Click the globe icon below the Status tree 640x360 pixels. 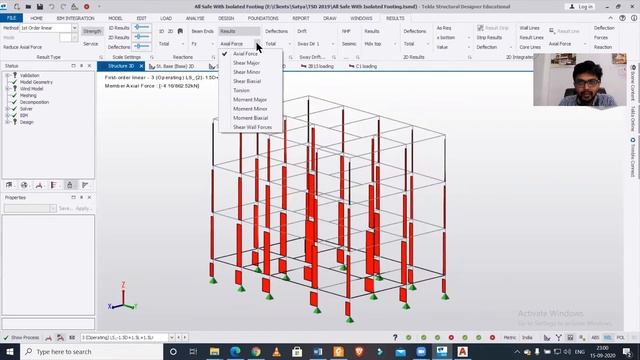coord(24,185)
